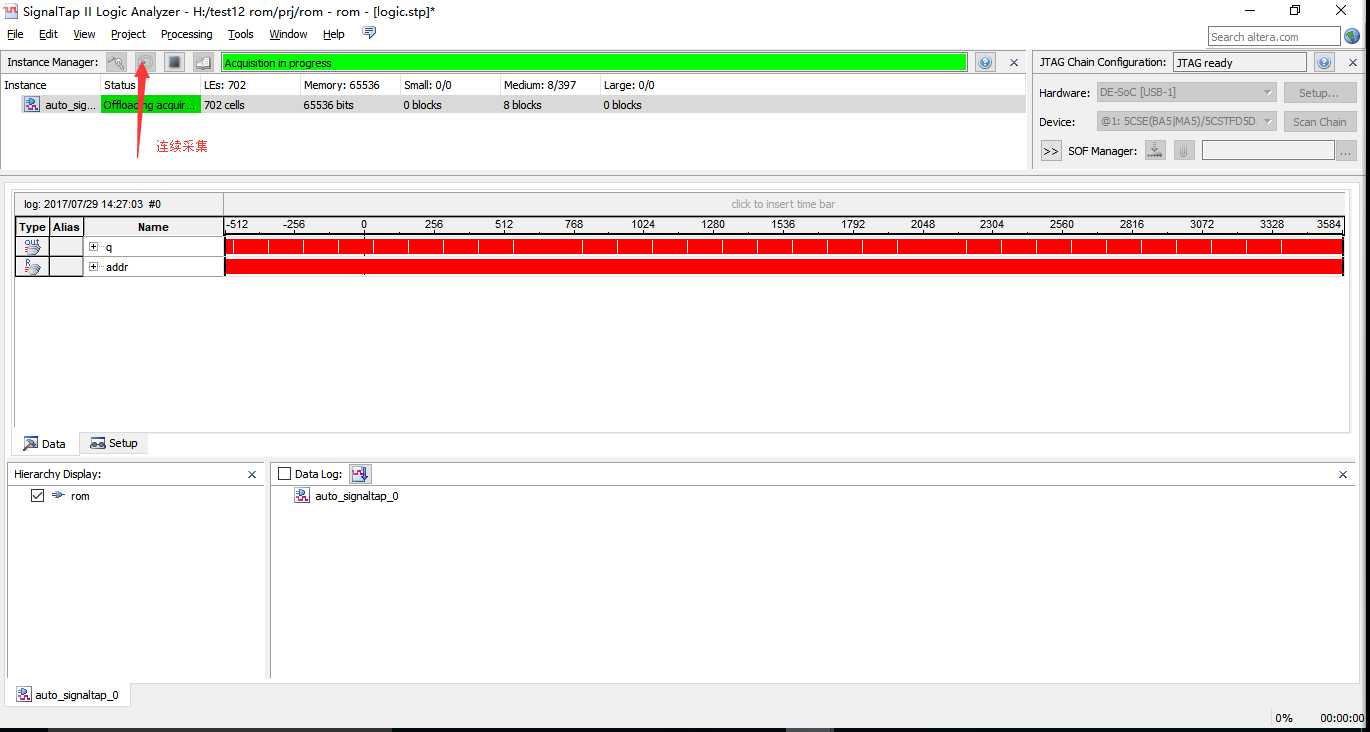Image resolution: width=1370 pixels, height=732 pixels.
Task: Expand the addr signal bus
Action: tap(93, 267)
